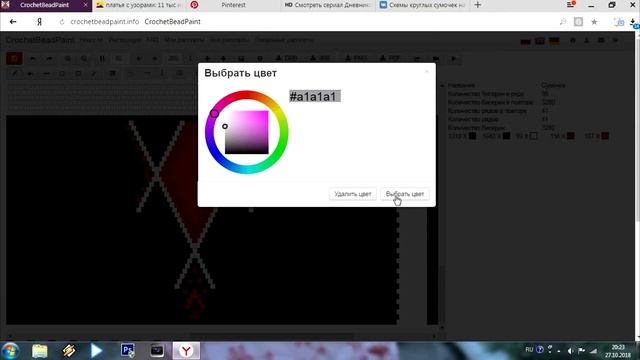Click the Yandex Я home icon
This screenshot has width=640, height=360.
39,22
